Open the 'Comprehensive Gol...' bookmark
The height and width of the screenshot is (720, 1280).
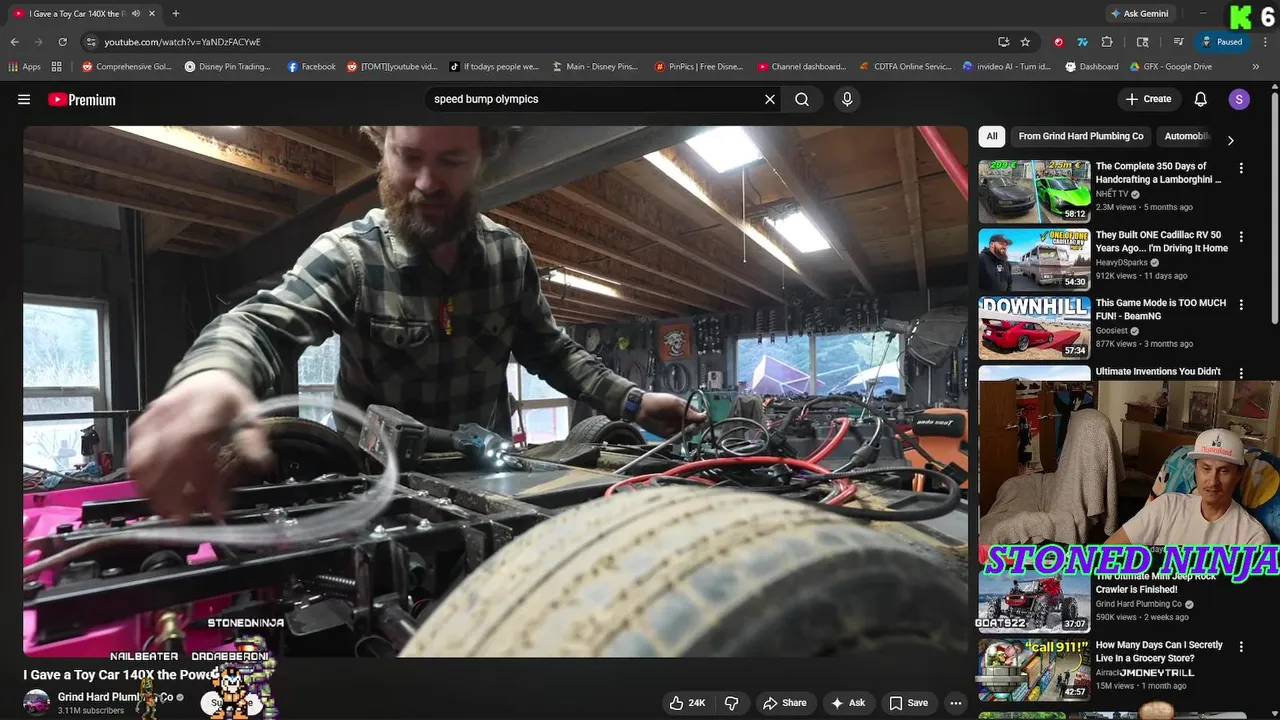coord(127,67)
